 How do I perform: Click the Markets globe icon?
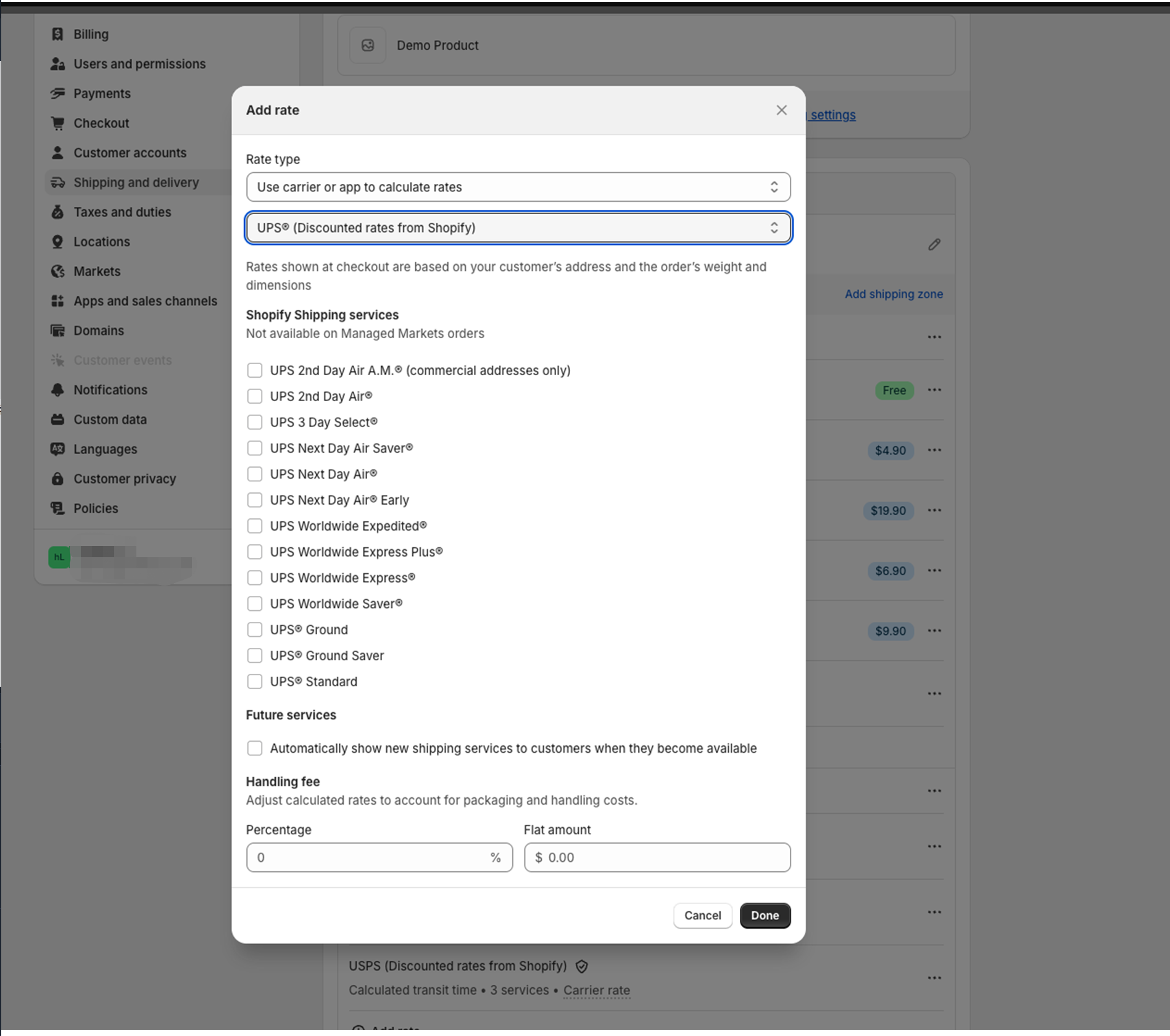tap(57, 271)
